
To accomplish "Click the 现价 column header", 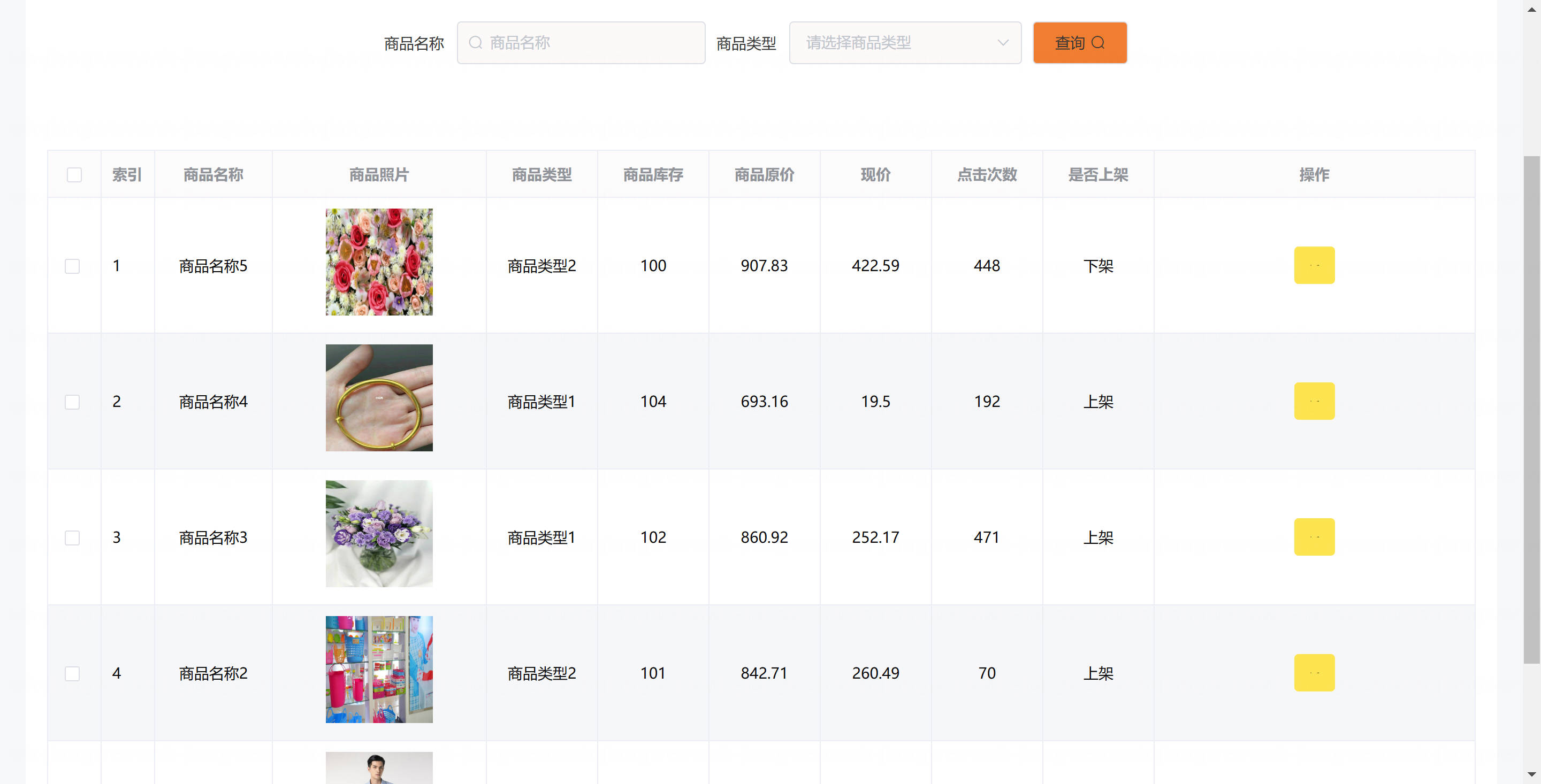I will [876, 175].
